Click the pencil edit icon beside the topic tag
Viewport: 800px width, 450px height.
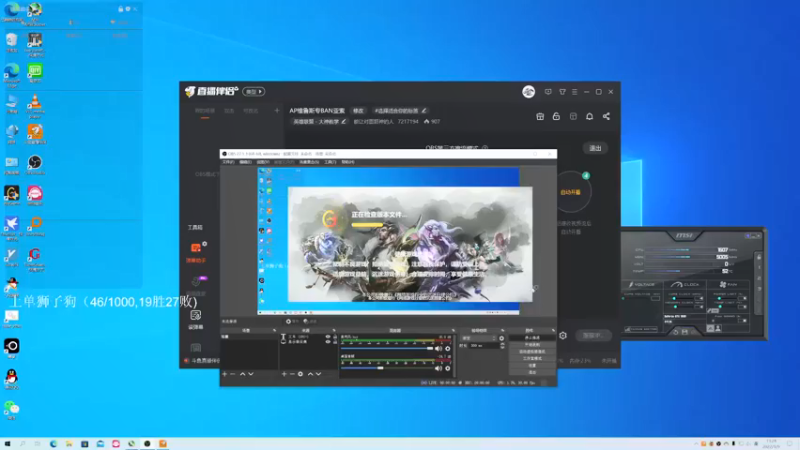pyautogui.click(x=424, y=110)
